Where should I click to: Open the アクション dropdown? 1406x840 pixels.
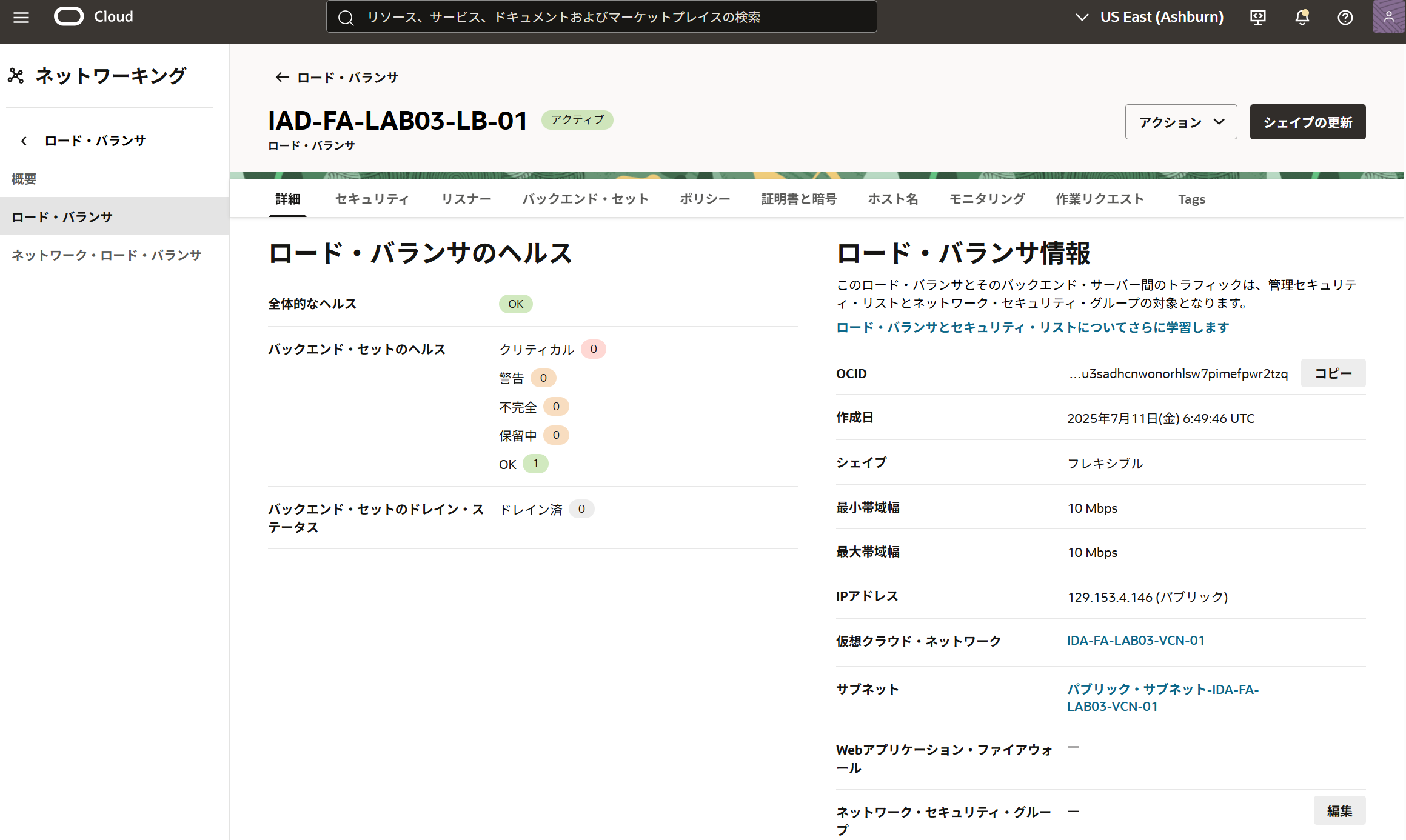pos(1181,122)
